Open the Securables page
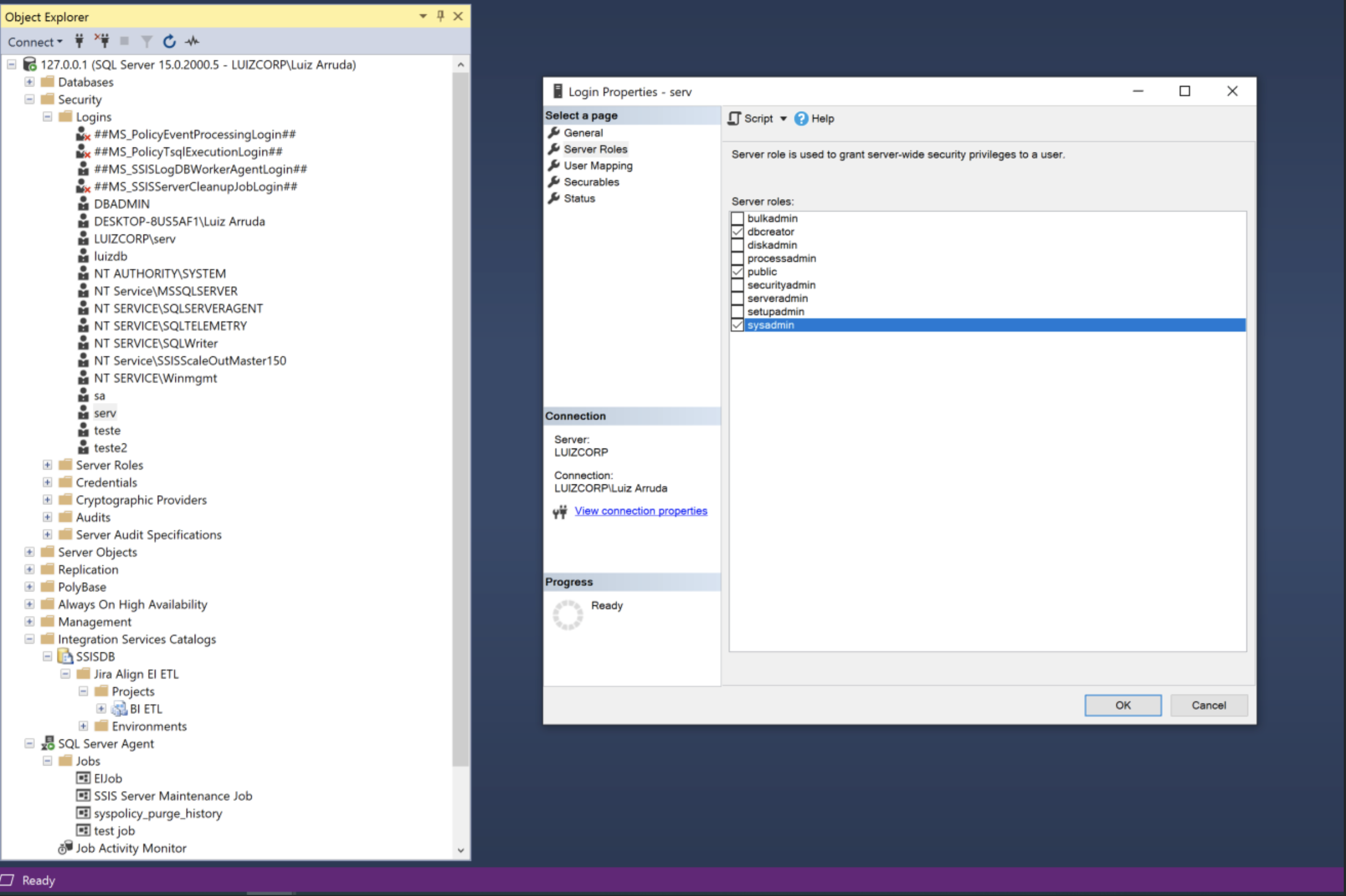 (x=591, y=182)
